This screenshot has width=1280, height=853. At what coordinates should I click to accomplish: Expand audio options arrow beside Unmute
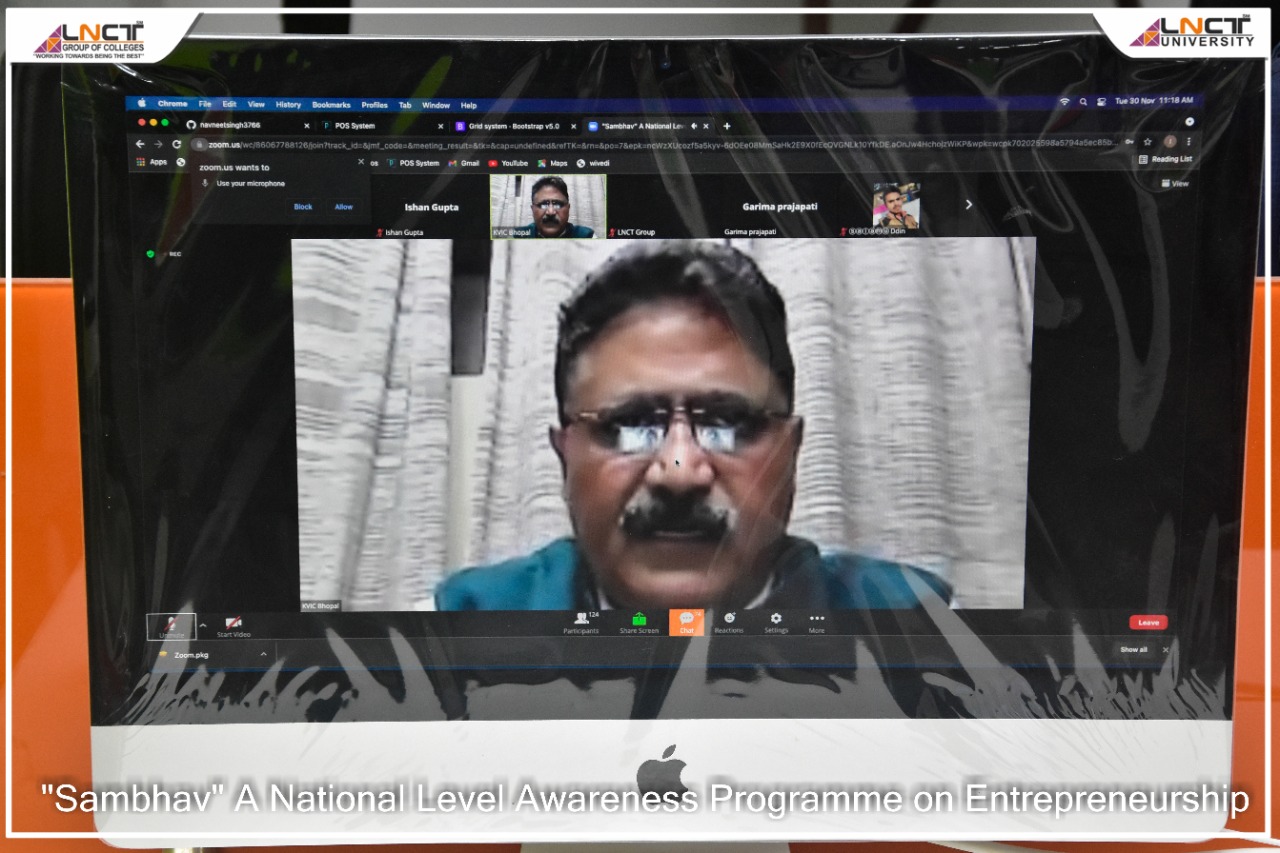point(203,625)
